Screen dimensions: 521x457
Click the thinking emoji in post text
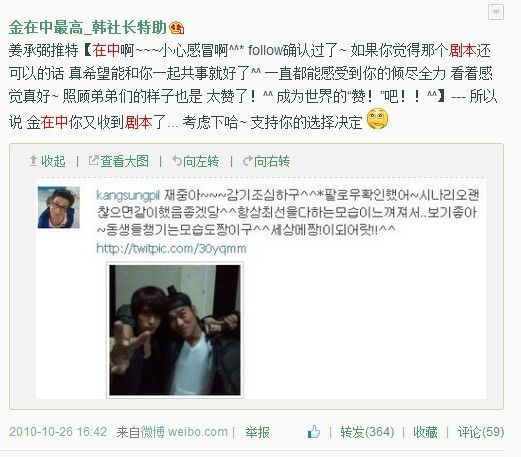click(x=377, y=119)
